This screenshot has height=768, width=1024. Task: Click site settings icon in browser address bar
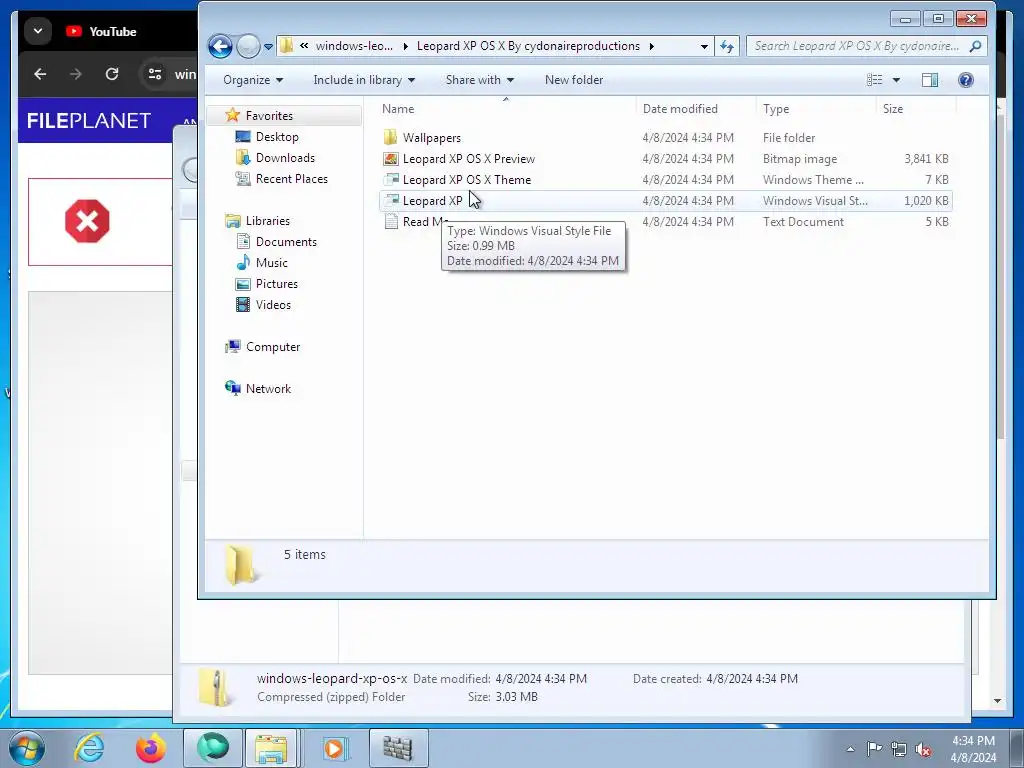(155, 74)
